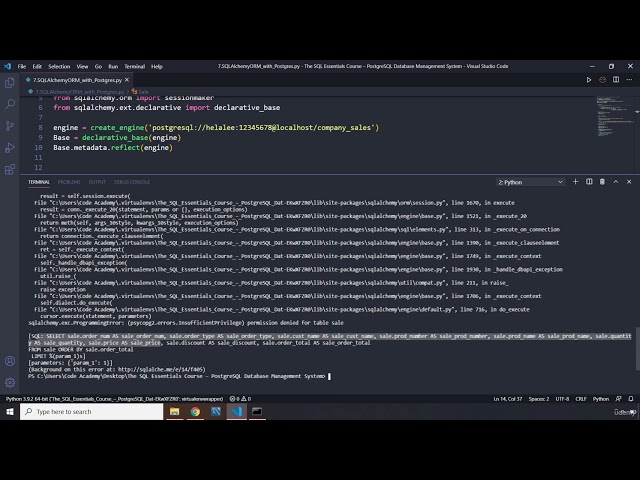The image size is (640, 480).
Task: Click errors and warnings count in status bar
Action: [240, 399]
